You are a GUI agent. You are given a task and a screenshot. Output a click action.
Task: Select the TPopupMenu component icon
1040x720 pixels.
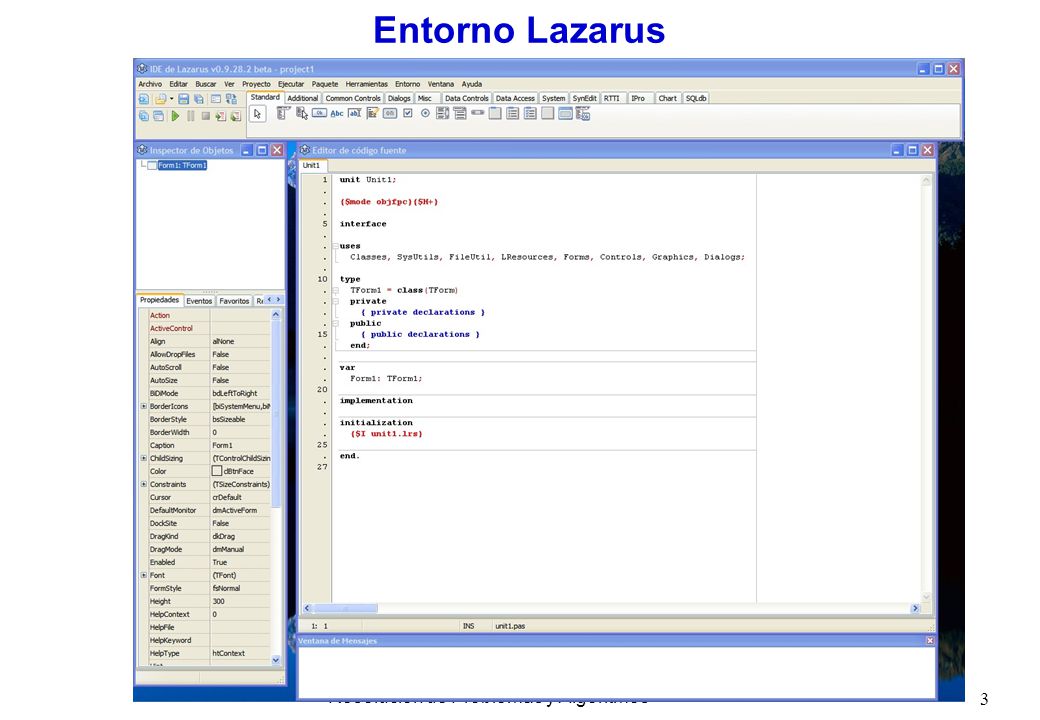(x=302, y=113)
